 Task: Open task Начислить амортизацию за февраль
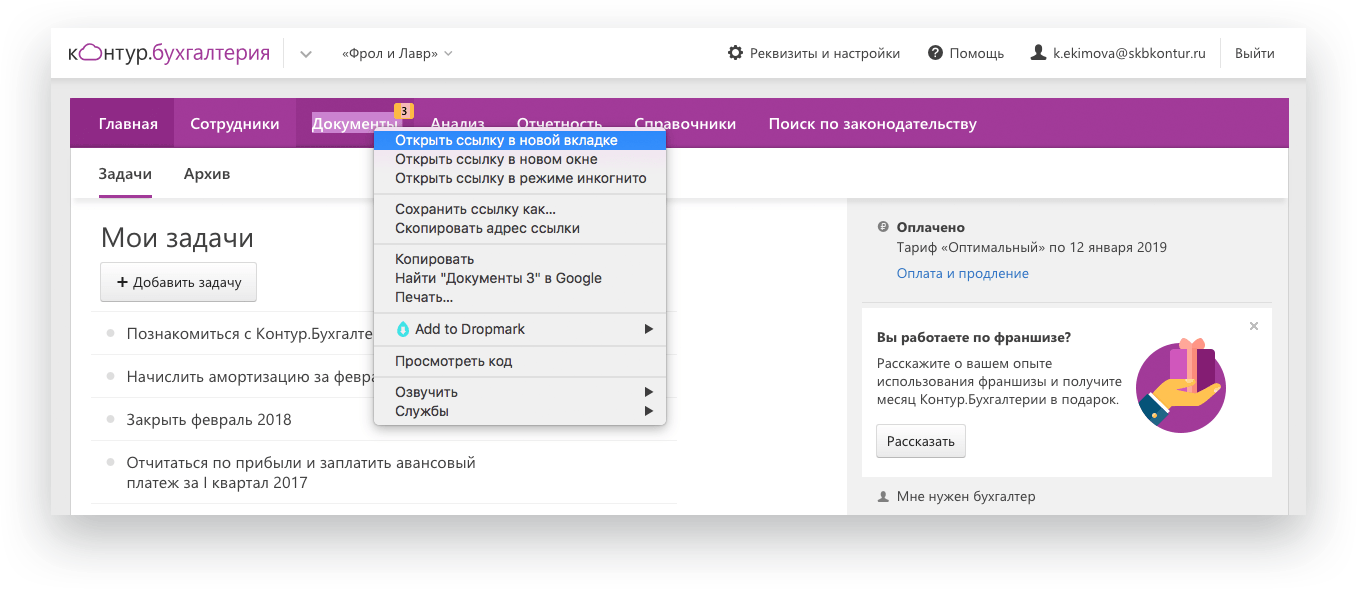[250, 376]
